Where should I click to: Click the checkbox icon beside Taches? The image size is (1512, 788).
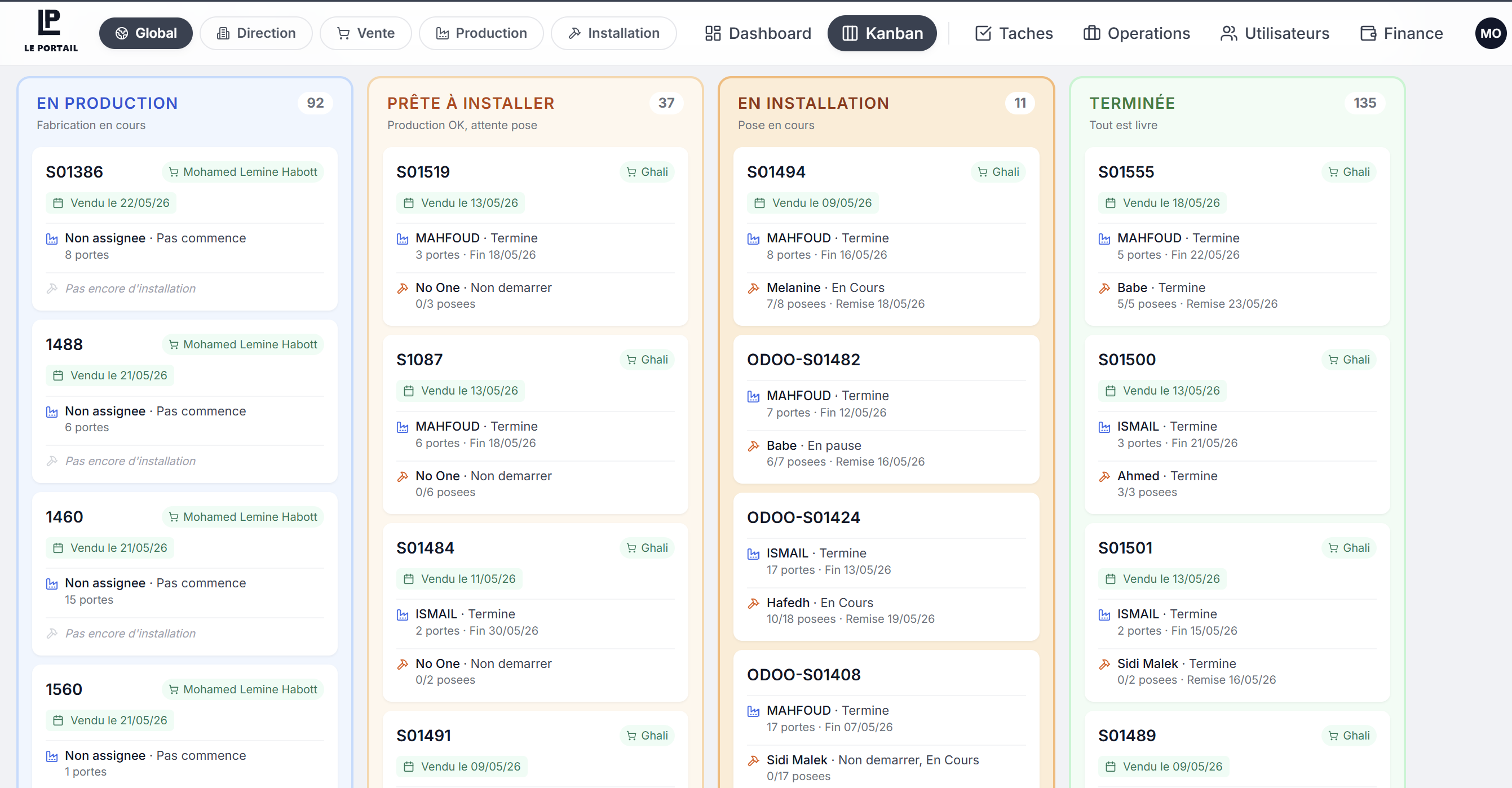tap(983, 33)
